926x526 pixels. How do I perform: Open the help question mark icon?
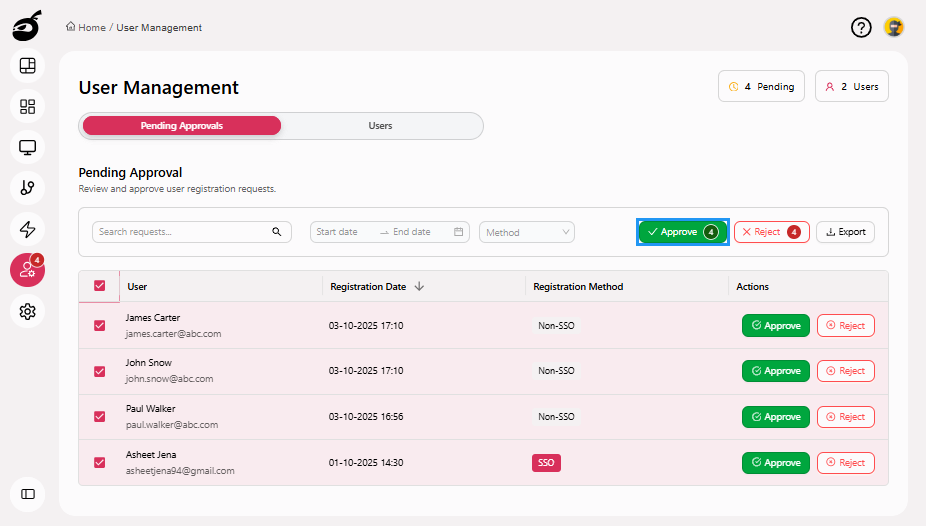pyautogui.click(x=861, y=27)
